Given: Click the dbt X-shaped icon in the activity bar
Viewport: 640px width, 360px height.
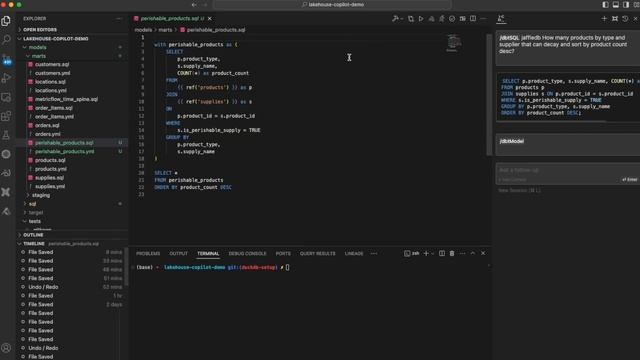Looking at the screenshot, I should [6, 192].
